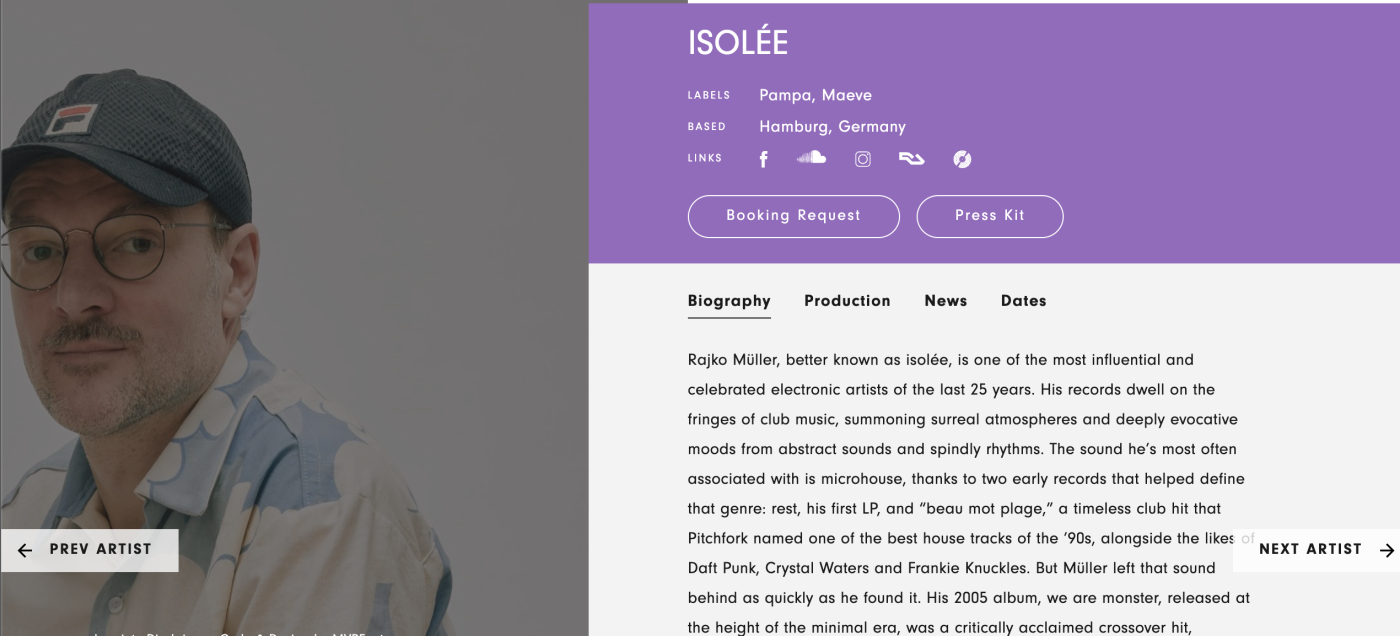Click the Hamburg, Germany location text
1400x636 pixels.
coord(832,127)
